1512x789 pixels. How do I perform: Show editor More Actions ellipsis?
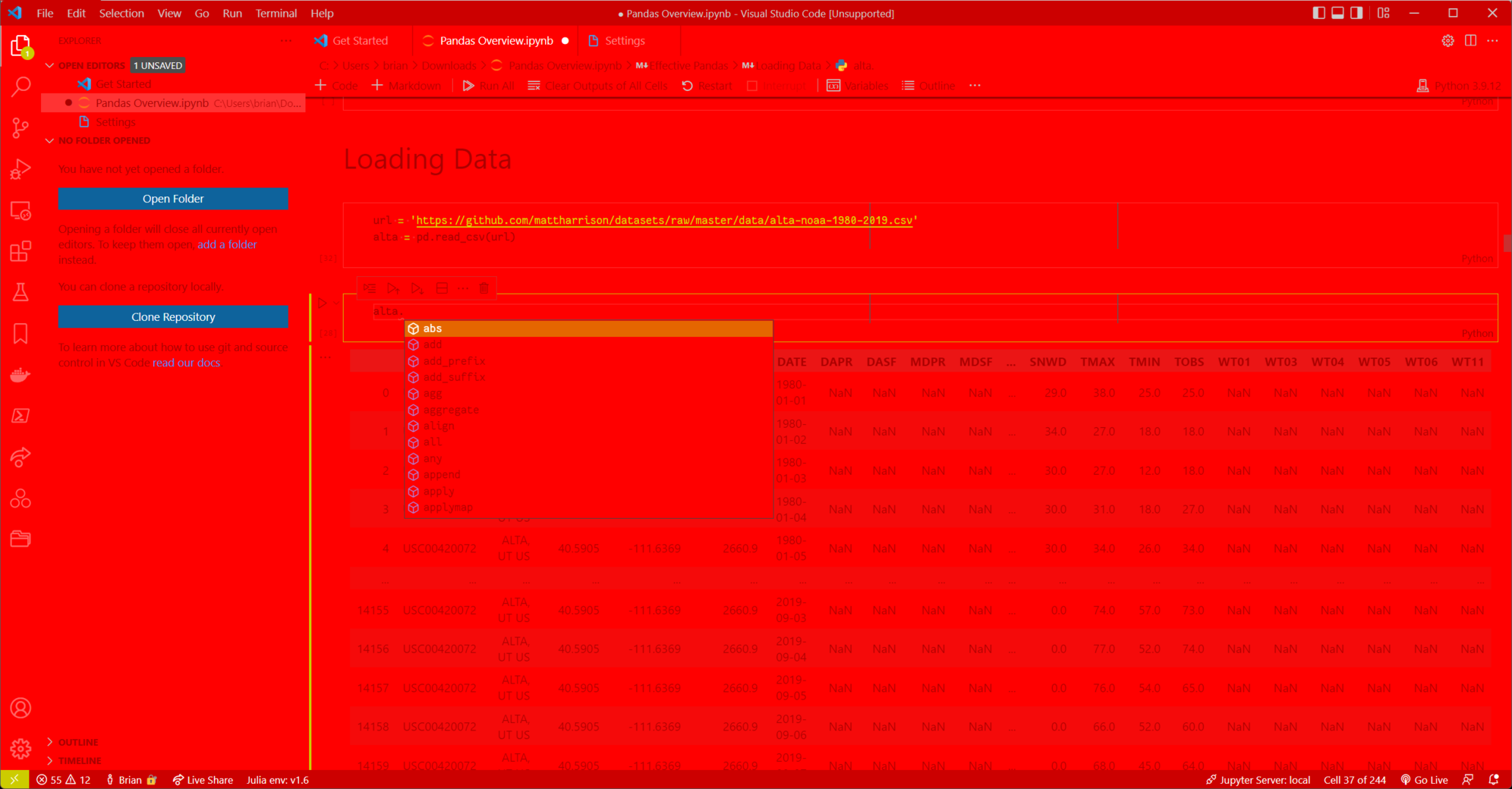point(1492,40)
